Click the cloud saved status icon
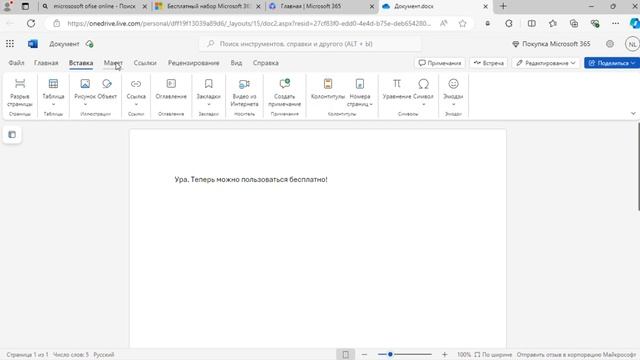Viewport: 640px width, 360px height. tap(89, 44)
